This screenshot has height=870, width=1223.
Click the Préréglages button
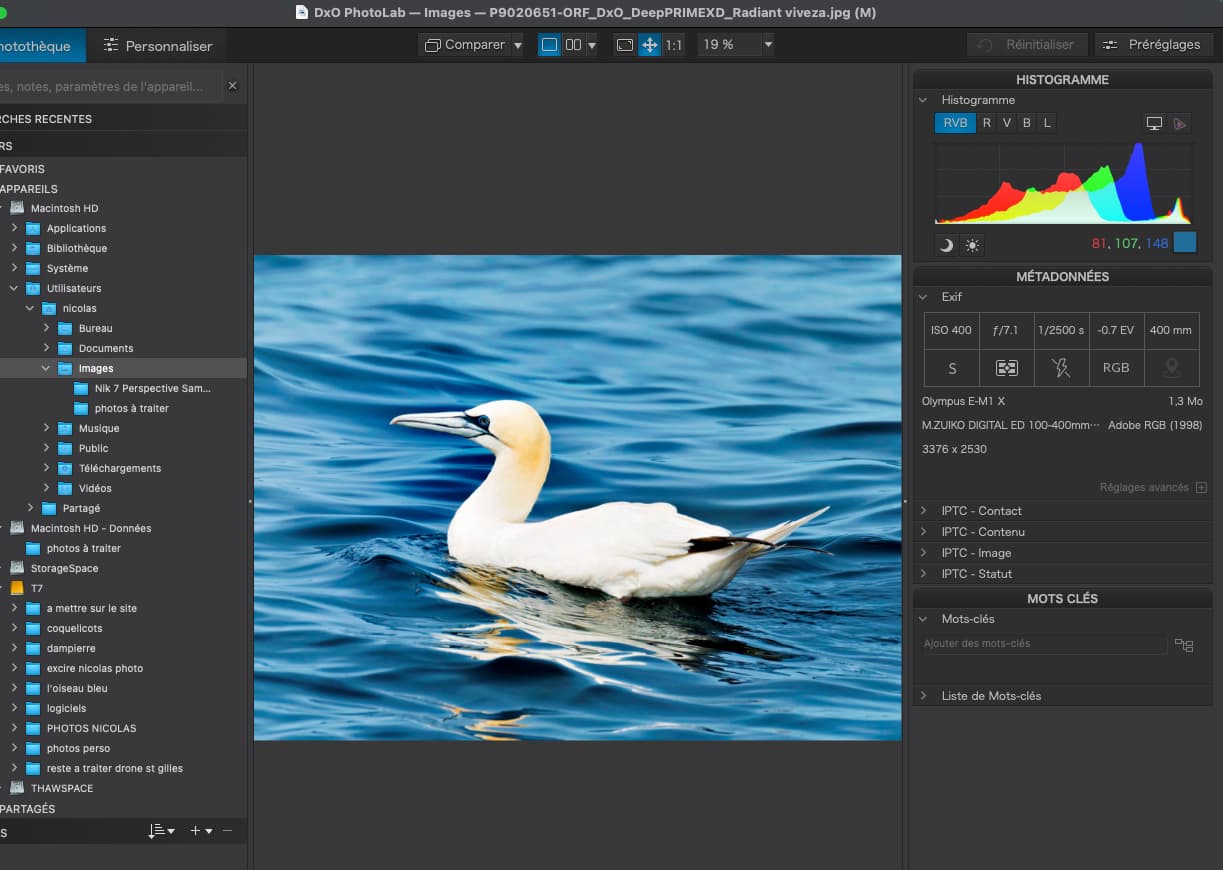pyautogui.click(x=1154, y=45)
